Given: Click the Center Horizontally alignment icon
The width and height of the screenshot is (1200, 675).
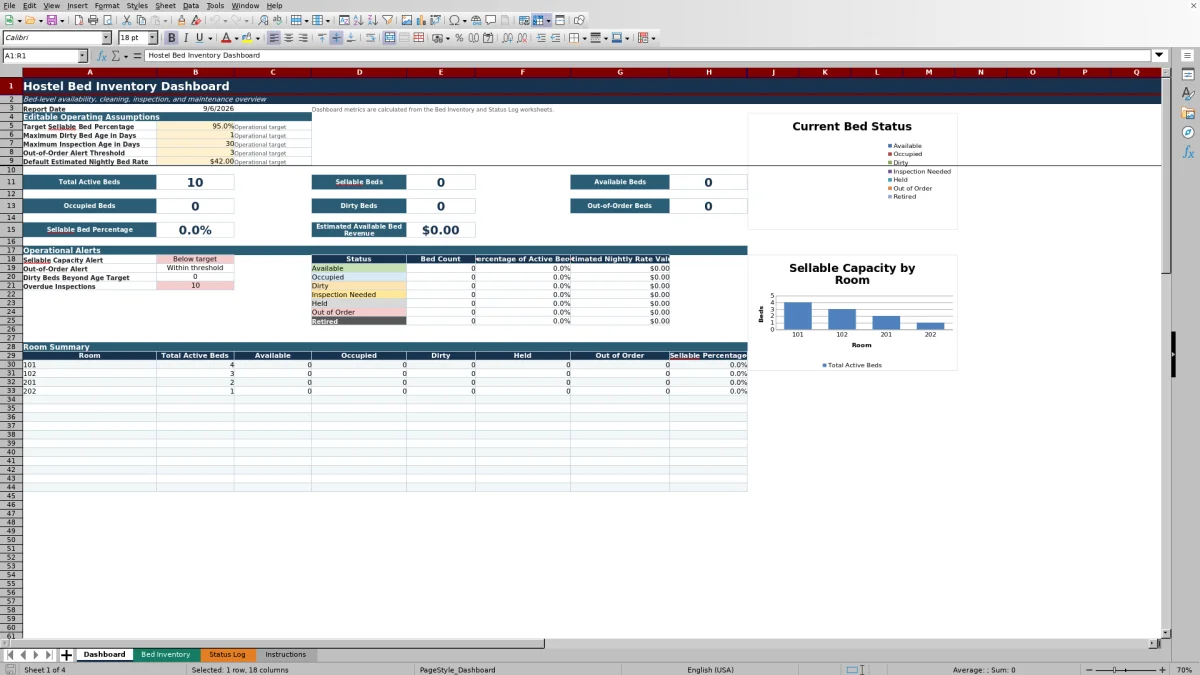Looking at the screenshot, I should tap(288, 38).
